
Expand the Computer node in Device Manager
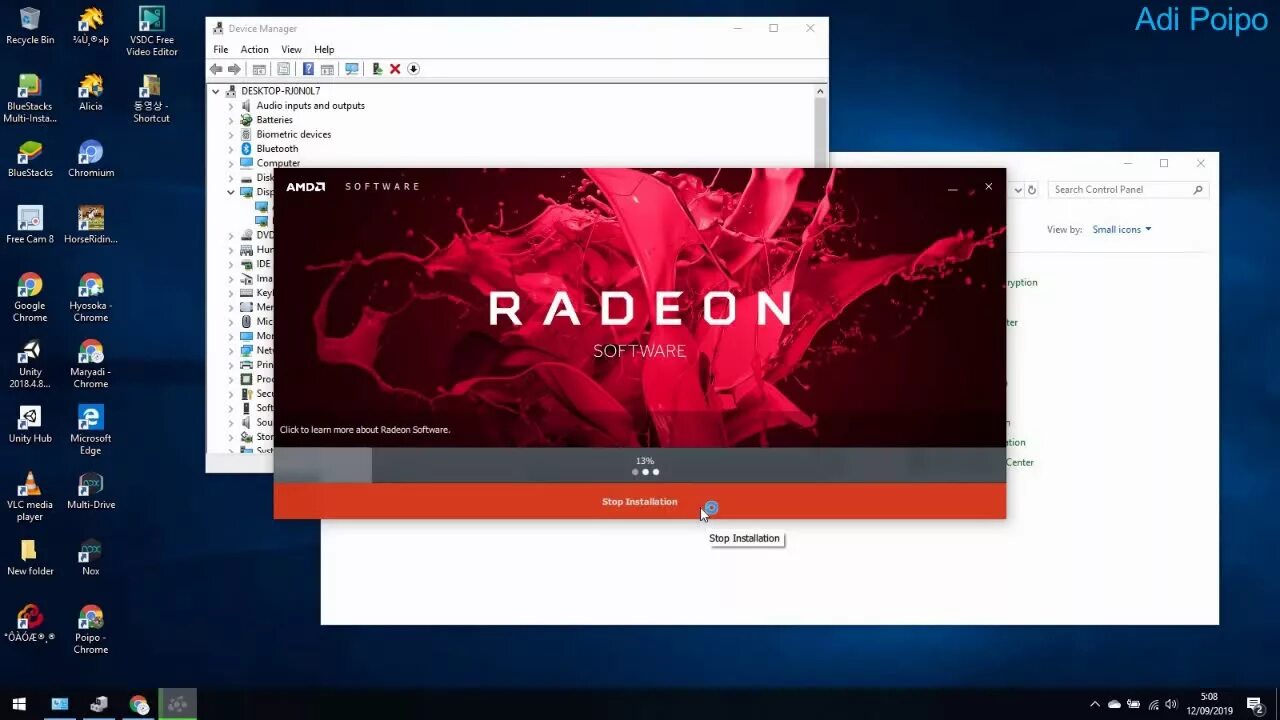point(231,163)
